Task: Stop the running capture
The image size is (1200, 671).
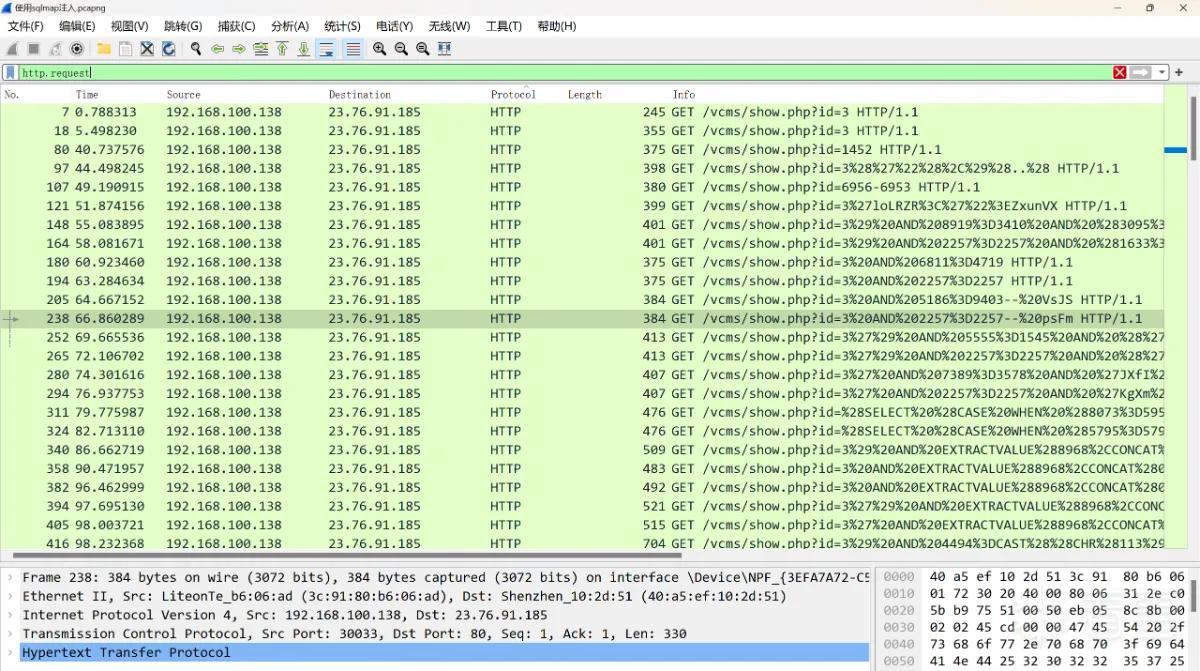Action: [x=33, y=48]
